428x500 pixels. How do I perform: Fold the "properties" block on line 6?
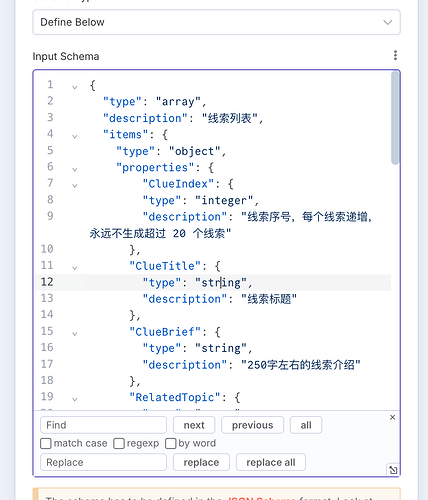pyautogui.click(x=75, y=169)
